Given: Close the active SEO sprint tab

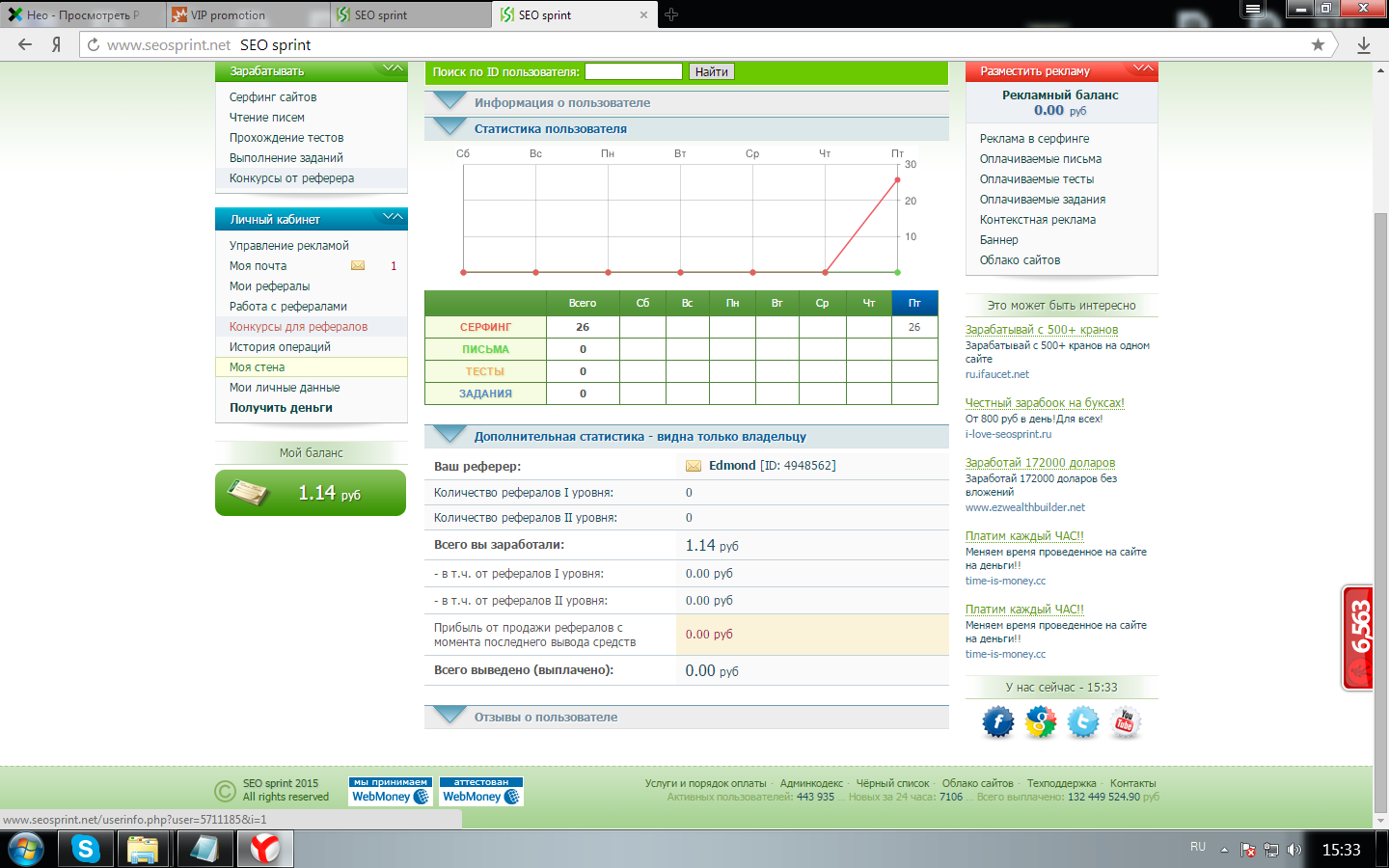Looking at the screenshot, I should pos(643,14).
